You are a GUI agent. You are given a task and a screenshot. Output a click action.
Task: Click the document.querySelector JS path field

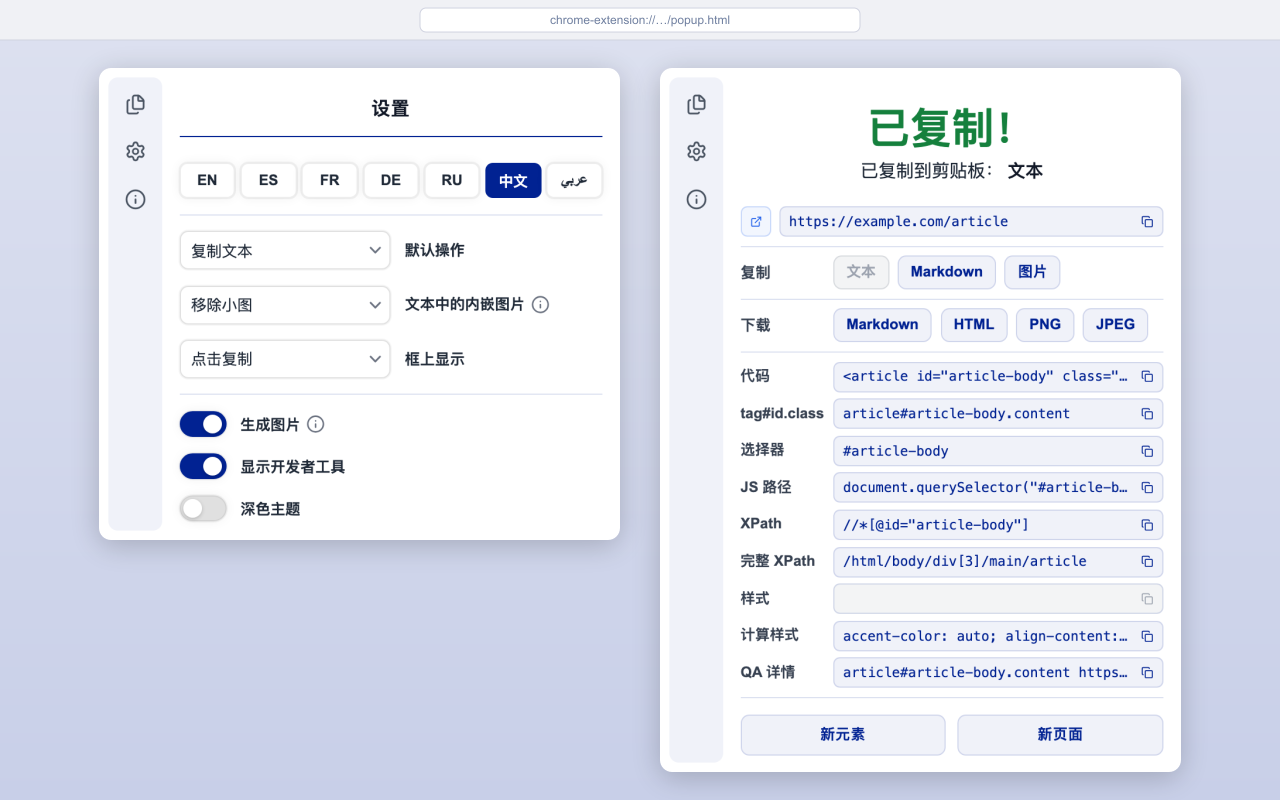point(998,488)
